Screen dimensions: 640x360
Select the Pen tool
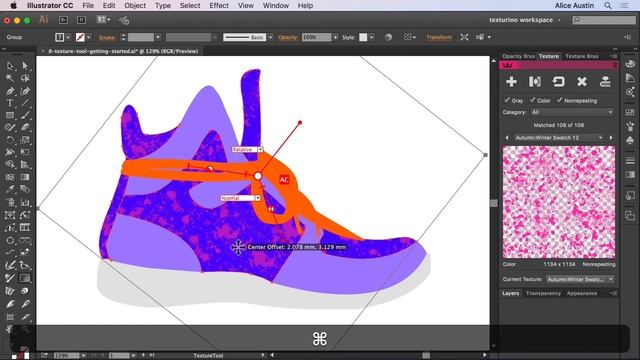(9, 91)
